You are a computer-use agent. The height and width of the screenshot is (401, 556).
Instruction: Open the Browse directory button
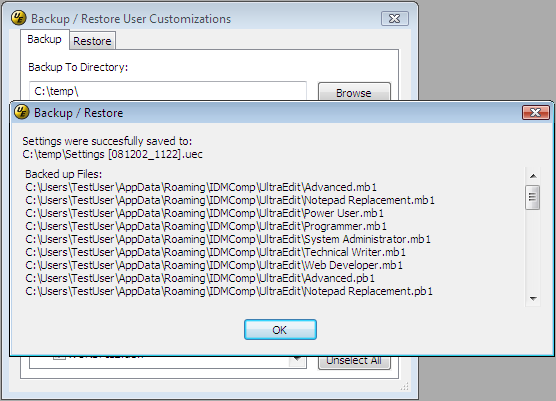click(354, 92)
